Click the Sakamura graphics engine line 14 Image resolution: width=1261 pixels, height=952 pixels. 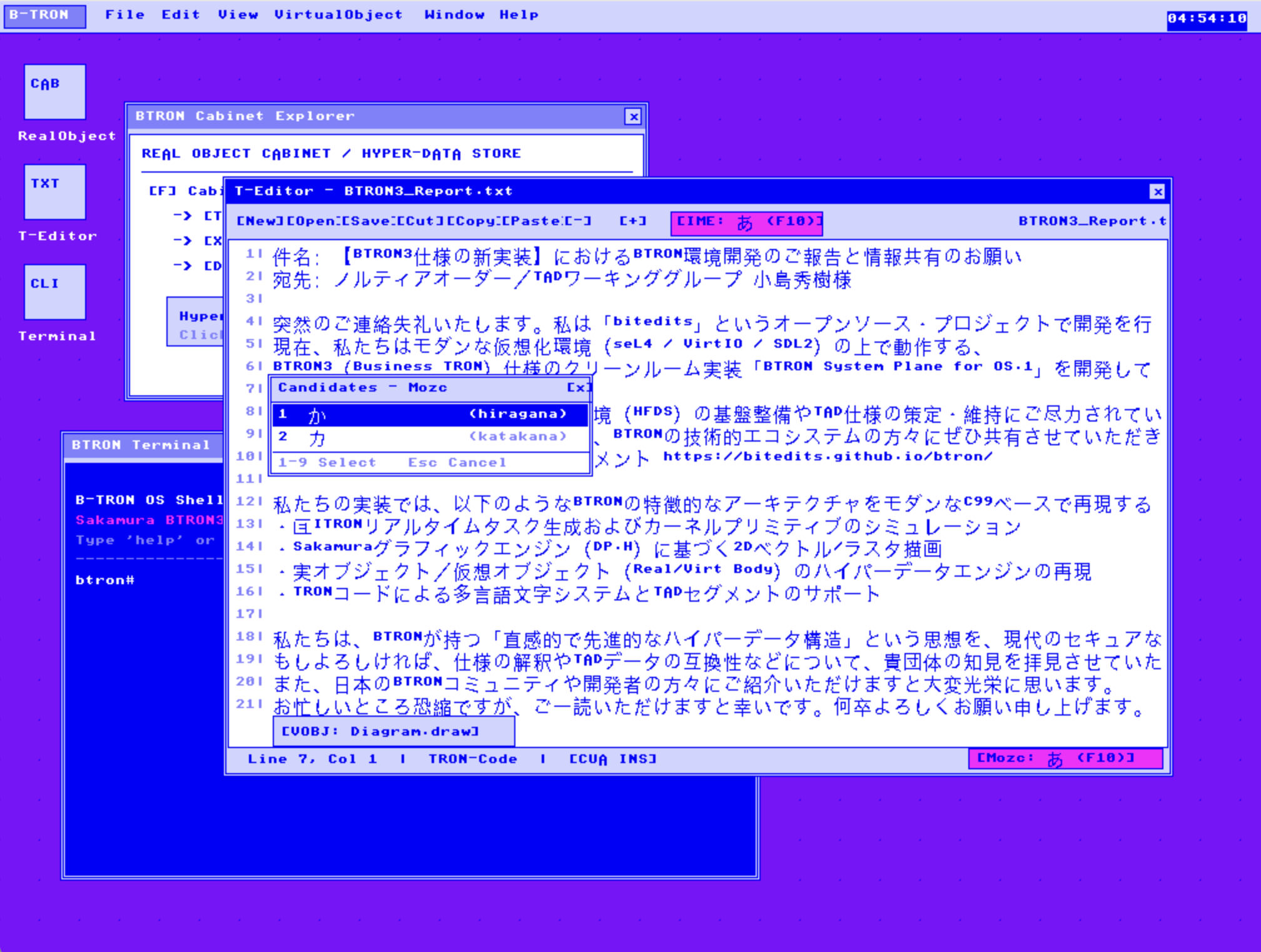click(610, 549)
